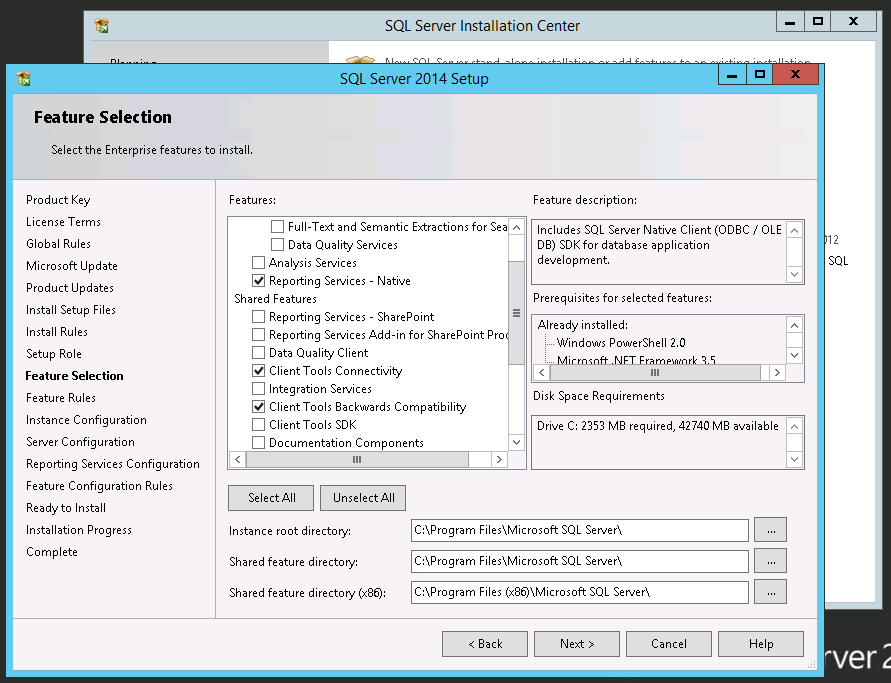The width and height of the screenshot is (891, 683).
Task: Click Prerequisites horizontal scrollbar thumb
Action: click(655, 372)
